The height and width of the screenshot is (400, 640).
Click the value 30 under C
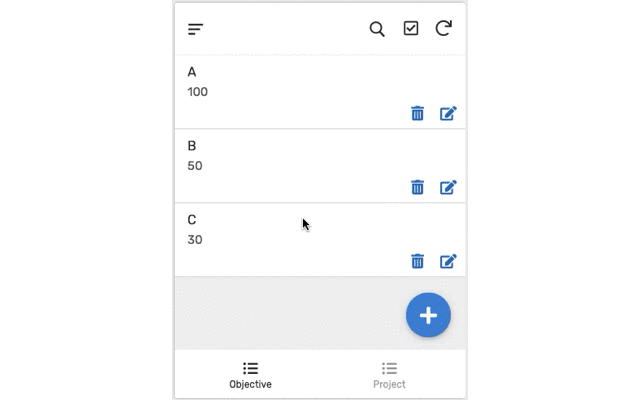(195, 240)
